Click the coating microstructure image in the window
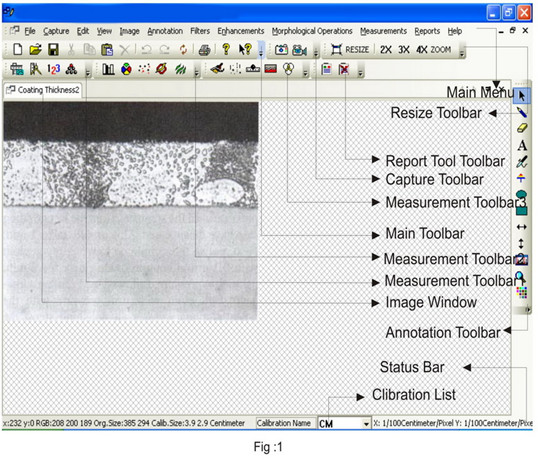538x460 pixels. pyautogui.click(x=131, y=211)
